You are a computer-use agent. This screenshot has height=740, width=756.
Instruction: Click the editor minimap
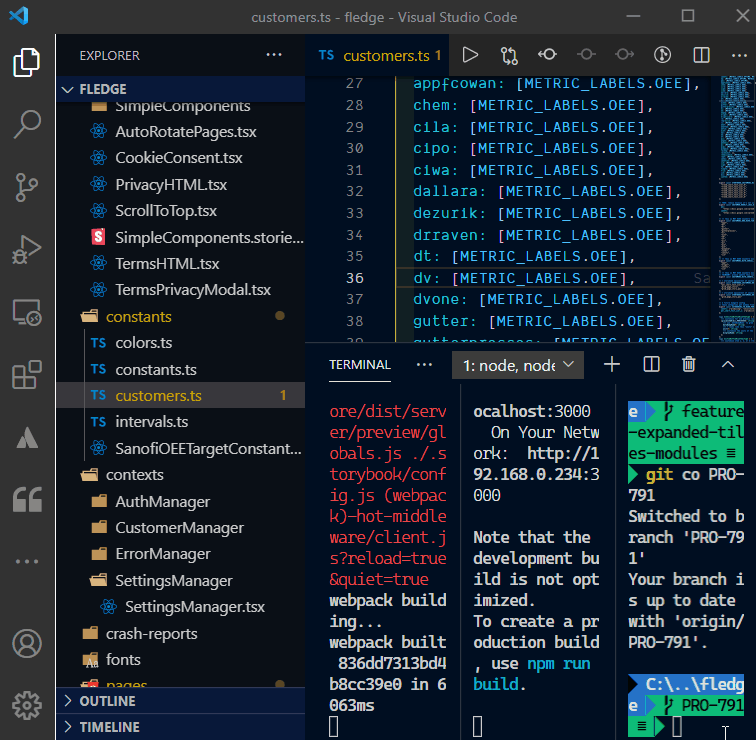(x=736, y=208)
